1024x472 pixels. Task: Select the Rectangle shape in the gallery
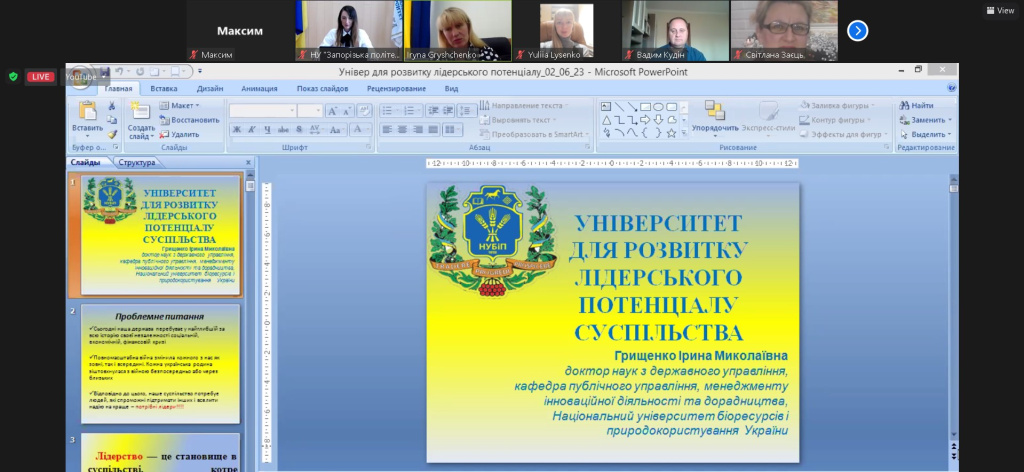point(645,106)
